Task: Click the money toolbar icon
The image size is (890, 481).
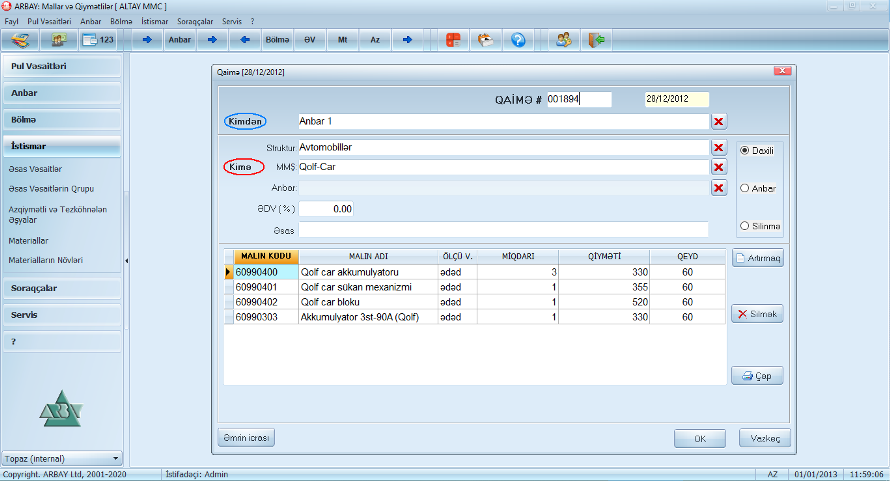Action: click(x=58, y=40)
